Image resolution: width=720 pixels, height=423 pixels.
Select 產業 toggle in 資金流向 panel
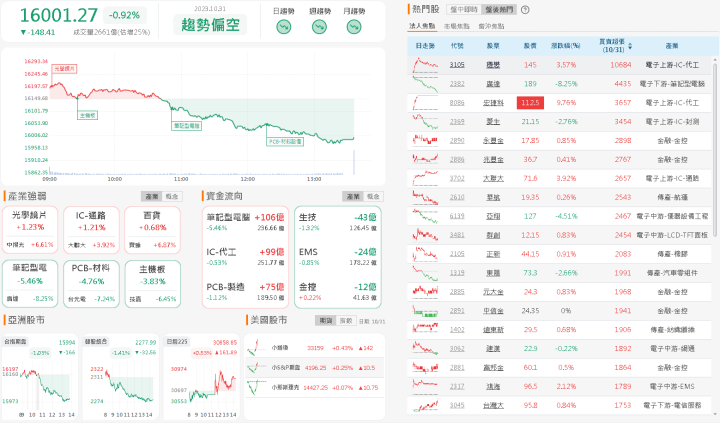click(353, 197)
